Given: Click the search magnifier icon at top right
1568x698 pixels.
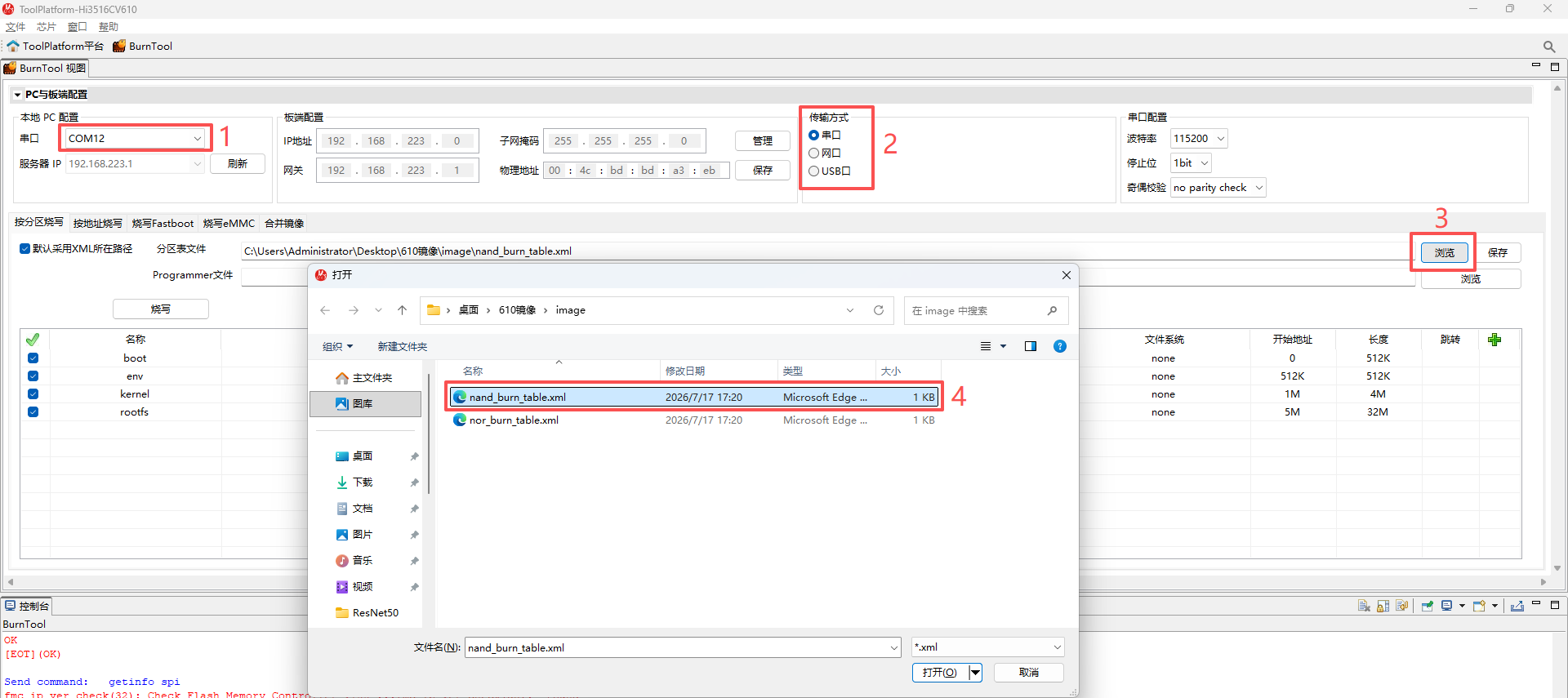Looking at the screenshot, I should click(1549, 47).
